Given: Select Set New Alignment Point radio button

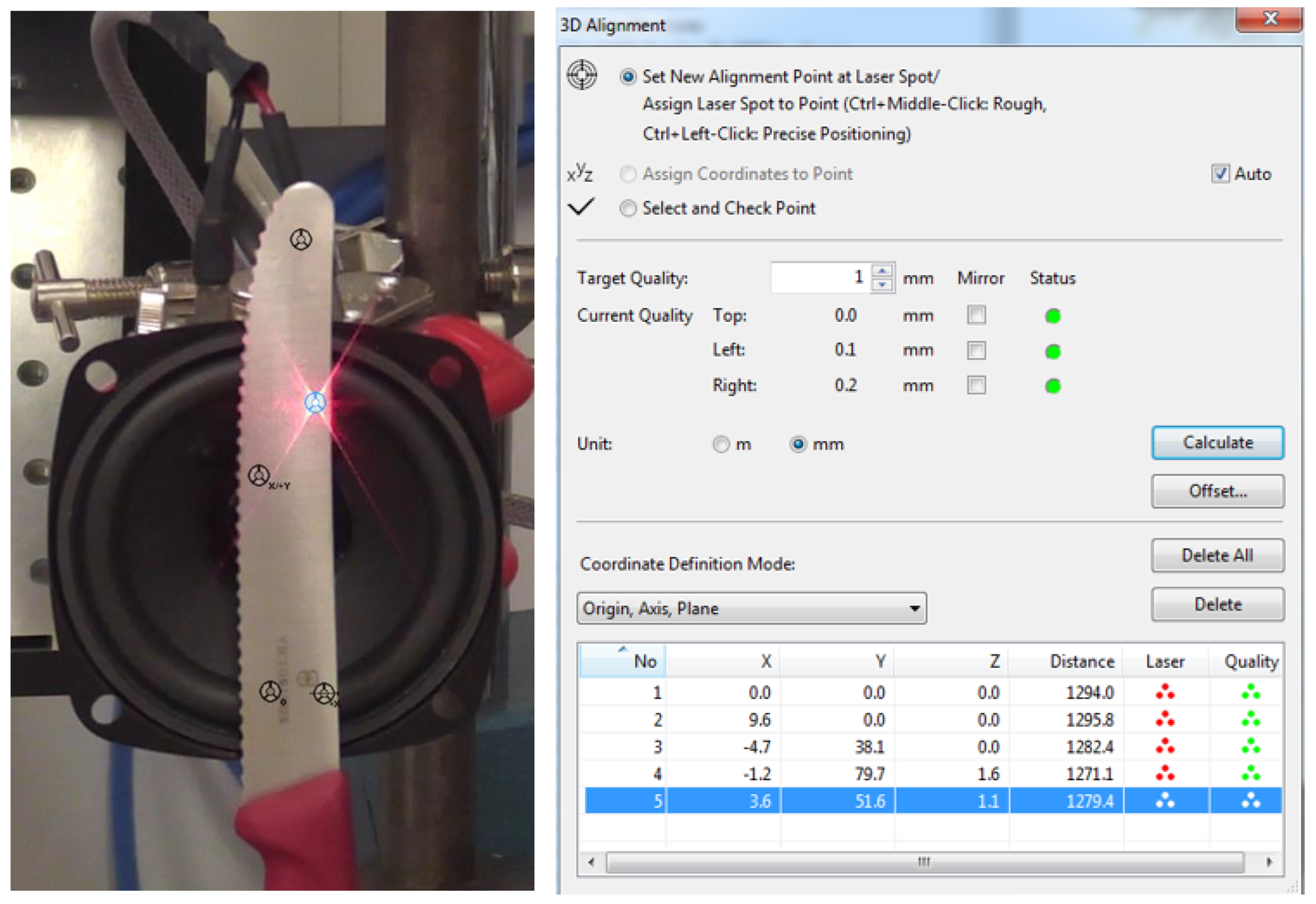Looking at the screenshot, I should [628, 77].
